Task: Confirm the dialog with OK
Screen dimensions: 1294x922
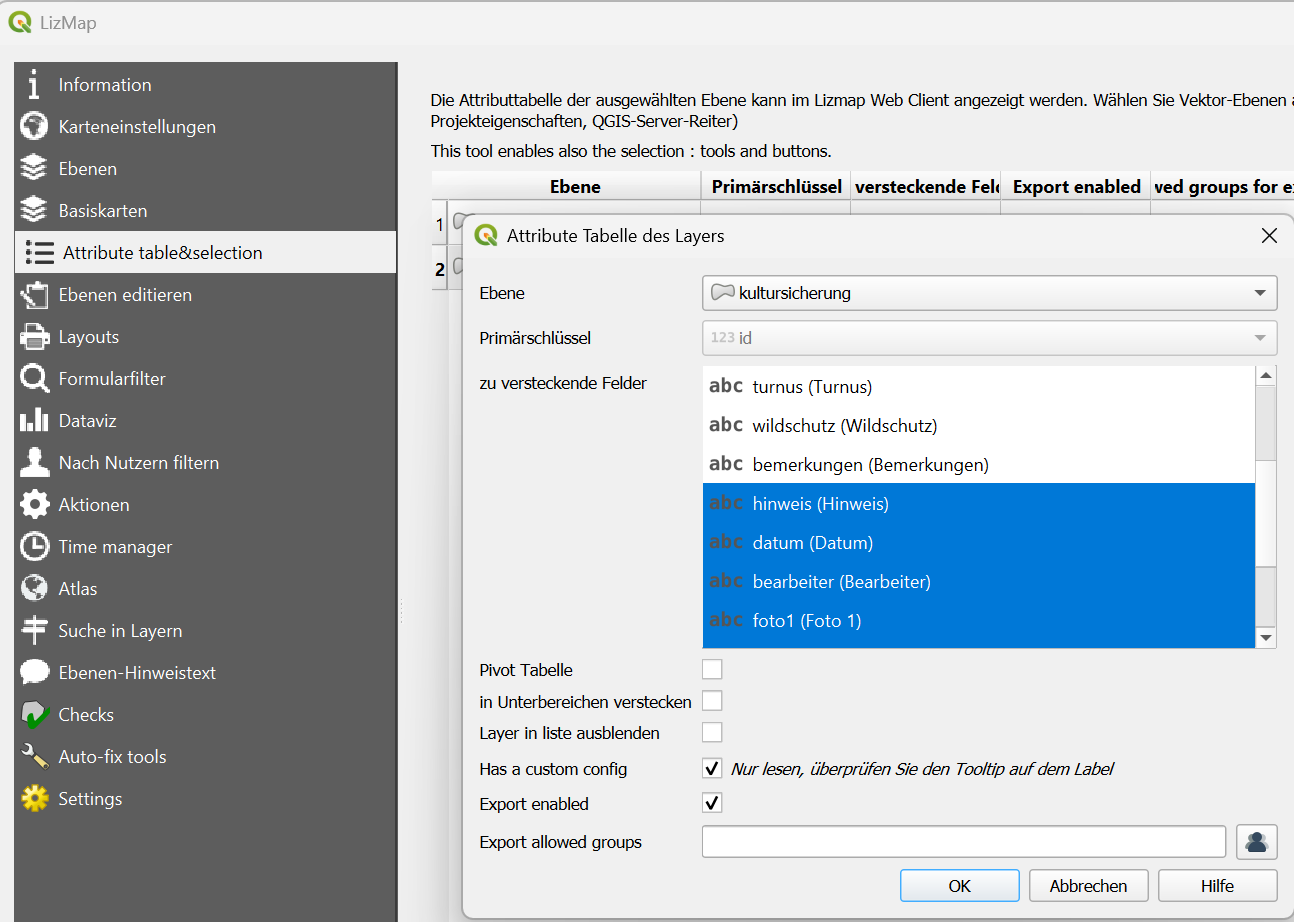Action: 959,886
